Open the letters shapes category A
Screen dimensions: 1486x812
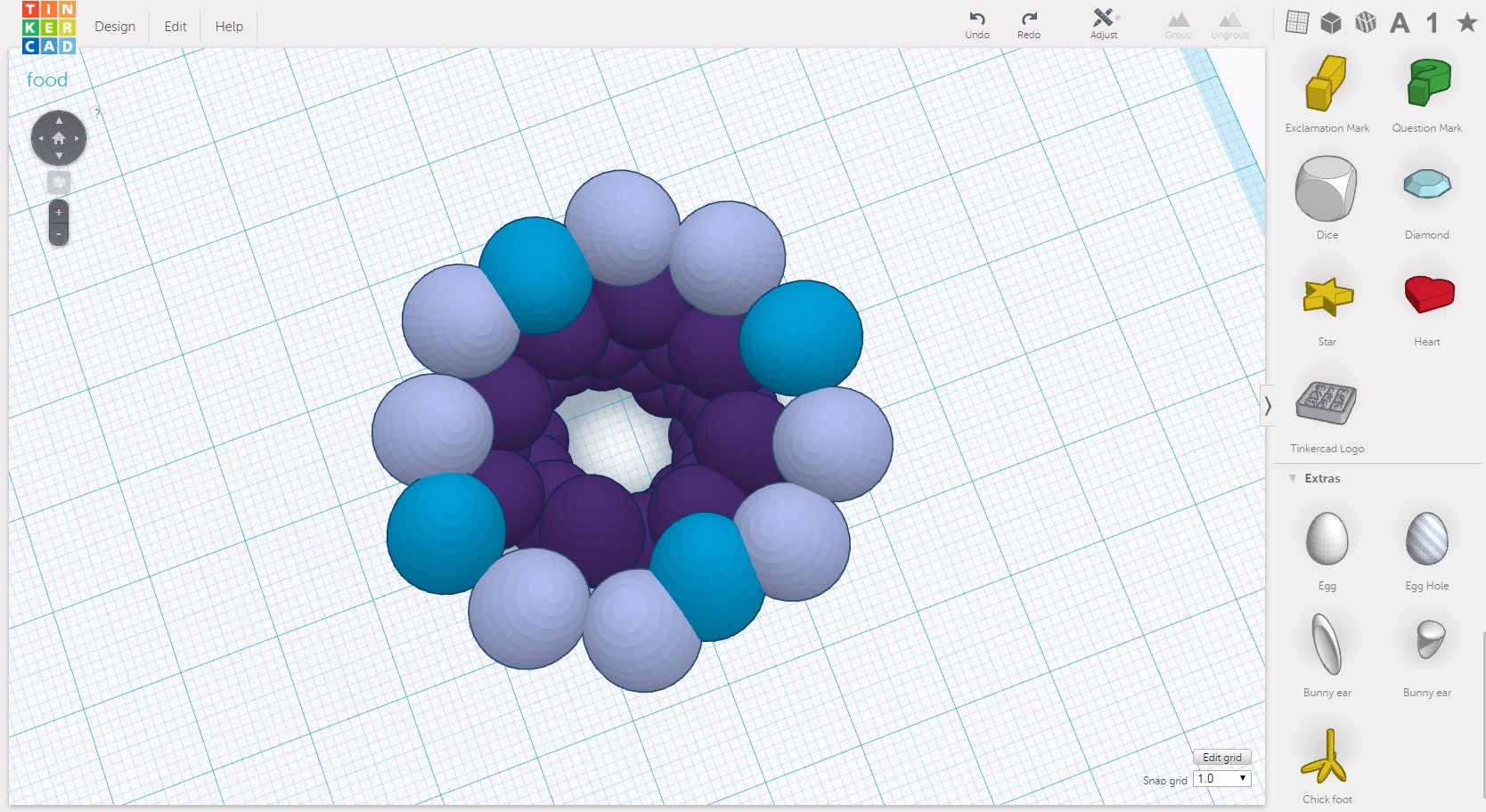[x=1400, y=22]
